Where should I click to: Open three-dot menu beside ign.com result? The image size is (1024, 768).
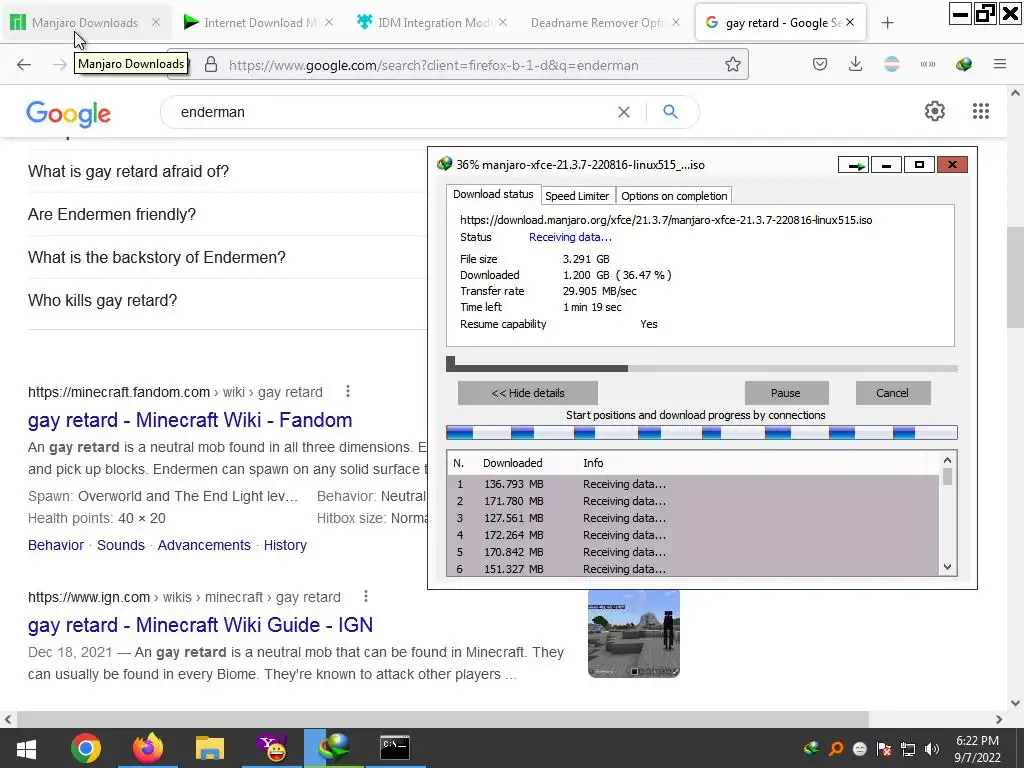(x=366, y=596)
